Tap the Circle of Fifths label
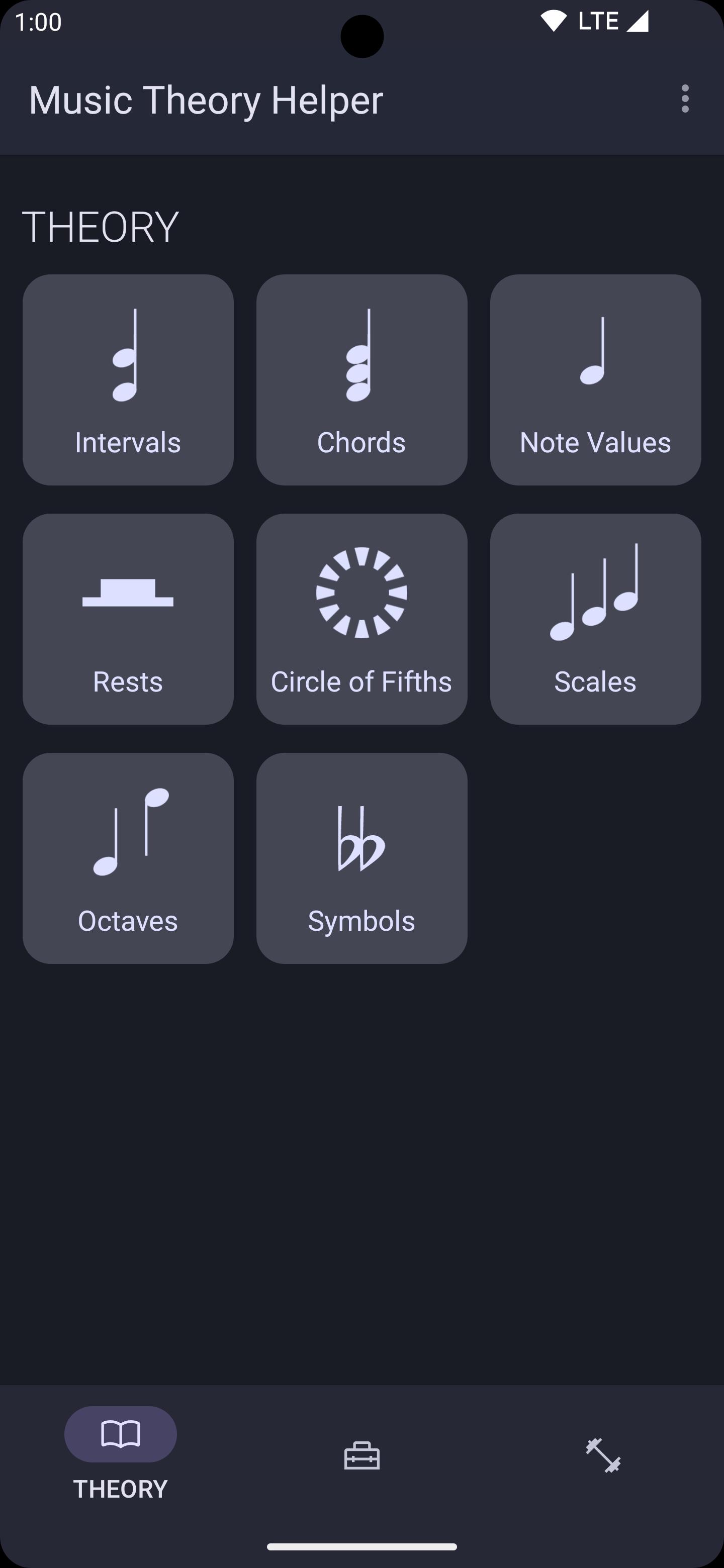Screen dimensions: 724x1568 [361, 682]
